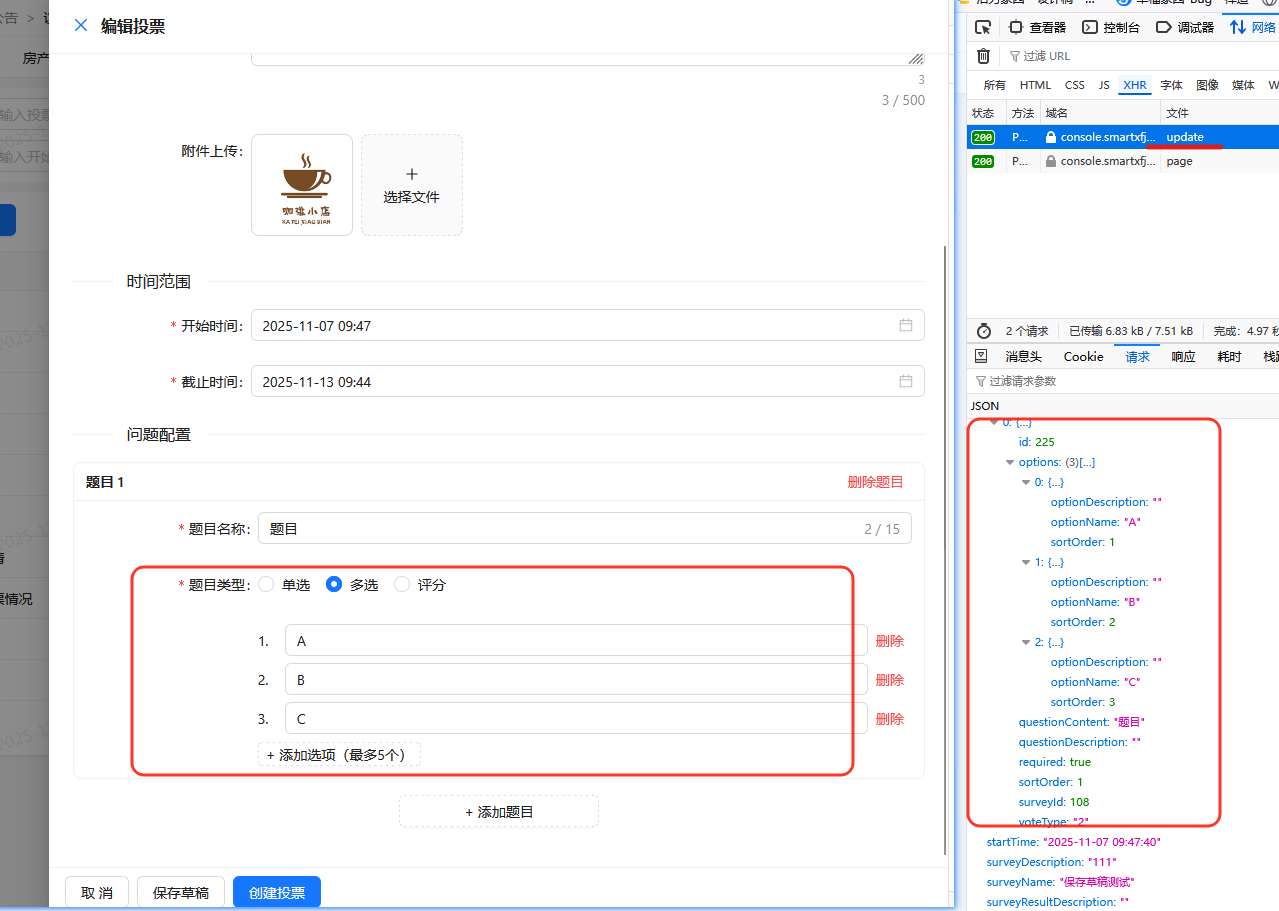This screenshot has height=911, width=1279.
Task: Expand the 1 option node details
Action: (1026, 562)
